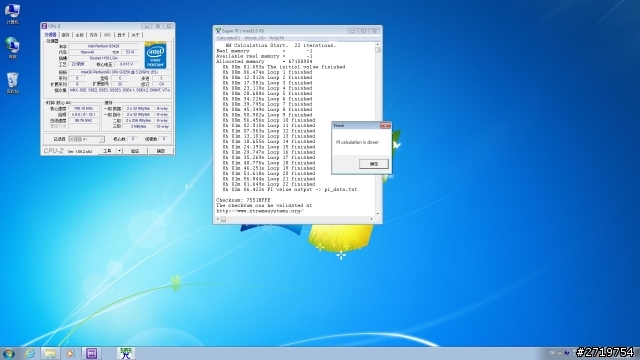The width and height of the screenshot is (640, 360).
Task: Click the Checksum line in Super PI
Action: [243, 200]
